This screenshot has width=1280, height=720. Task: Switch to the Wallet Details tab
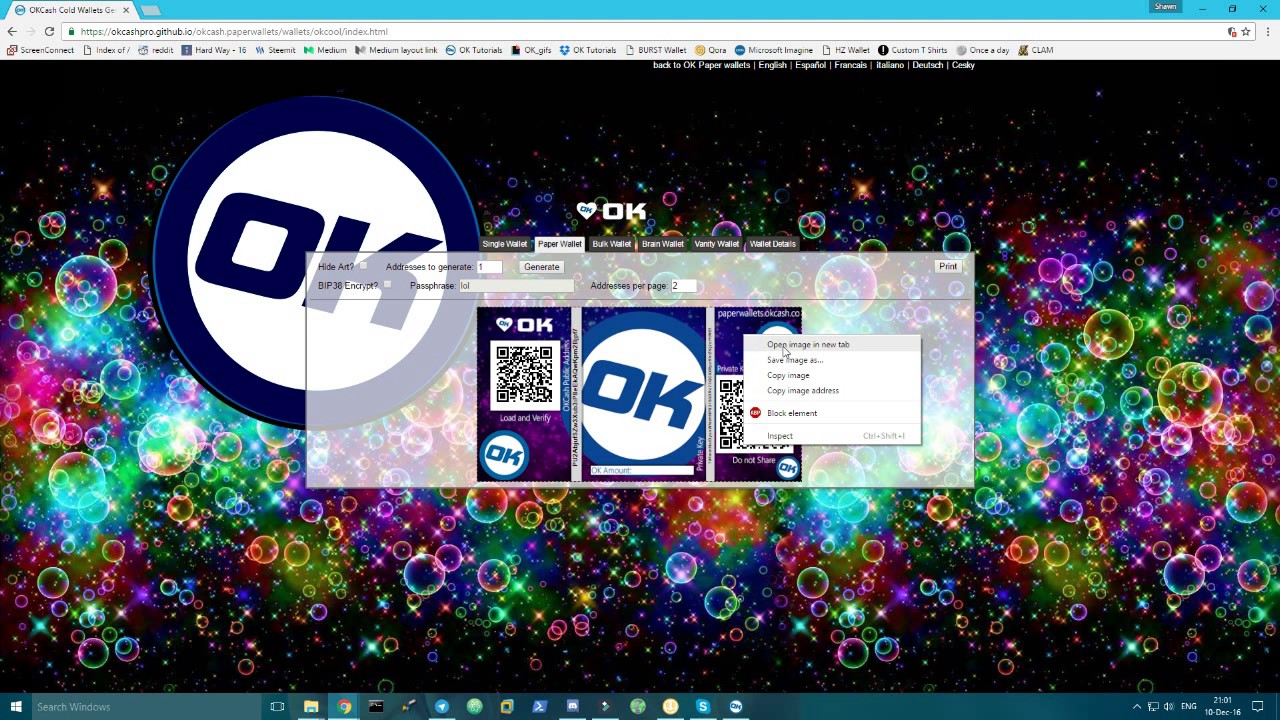(x=772, y=244)
